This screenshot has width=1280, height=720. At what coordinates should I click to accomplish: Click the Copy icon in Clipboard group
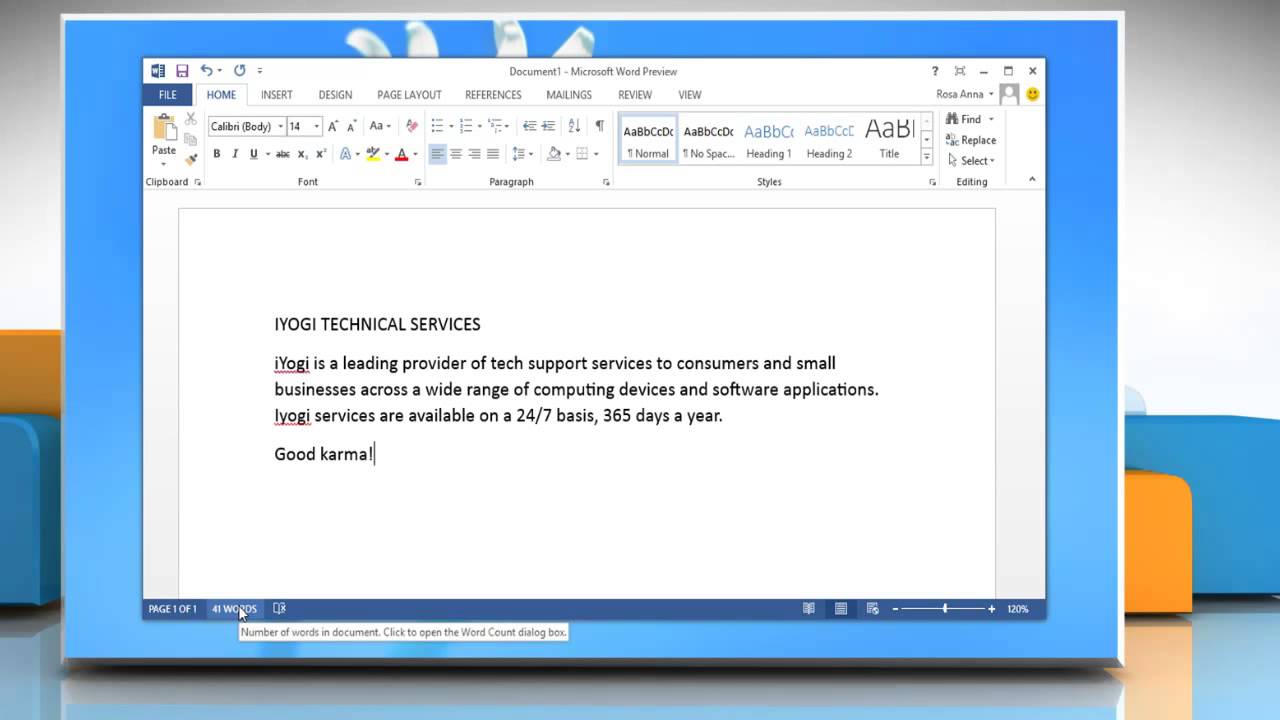pyautogui.click(x=190, y=138)
